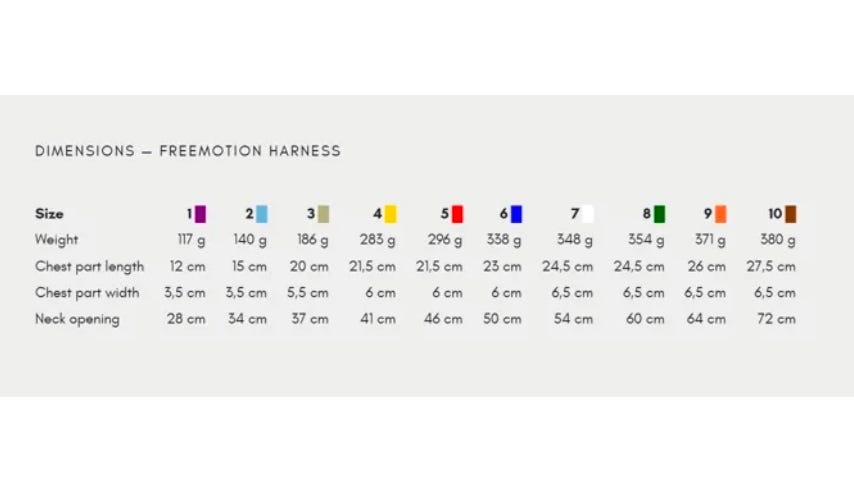Image resolution: width=854 pixels, height=486 pixels.
Task: Click the brown swatch for size 10
Action: pos(790,214)
